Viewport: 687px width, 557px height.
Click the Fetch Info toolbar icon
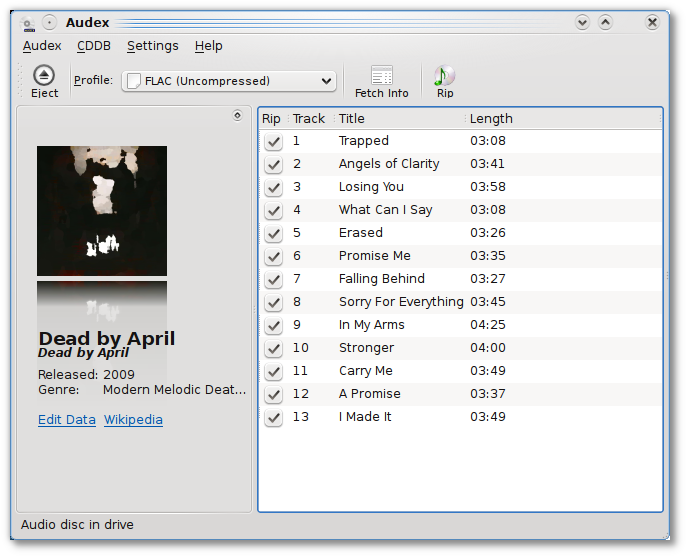click(382, 75)
